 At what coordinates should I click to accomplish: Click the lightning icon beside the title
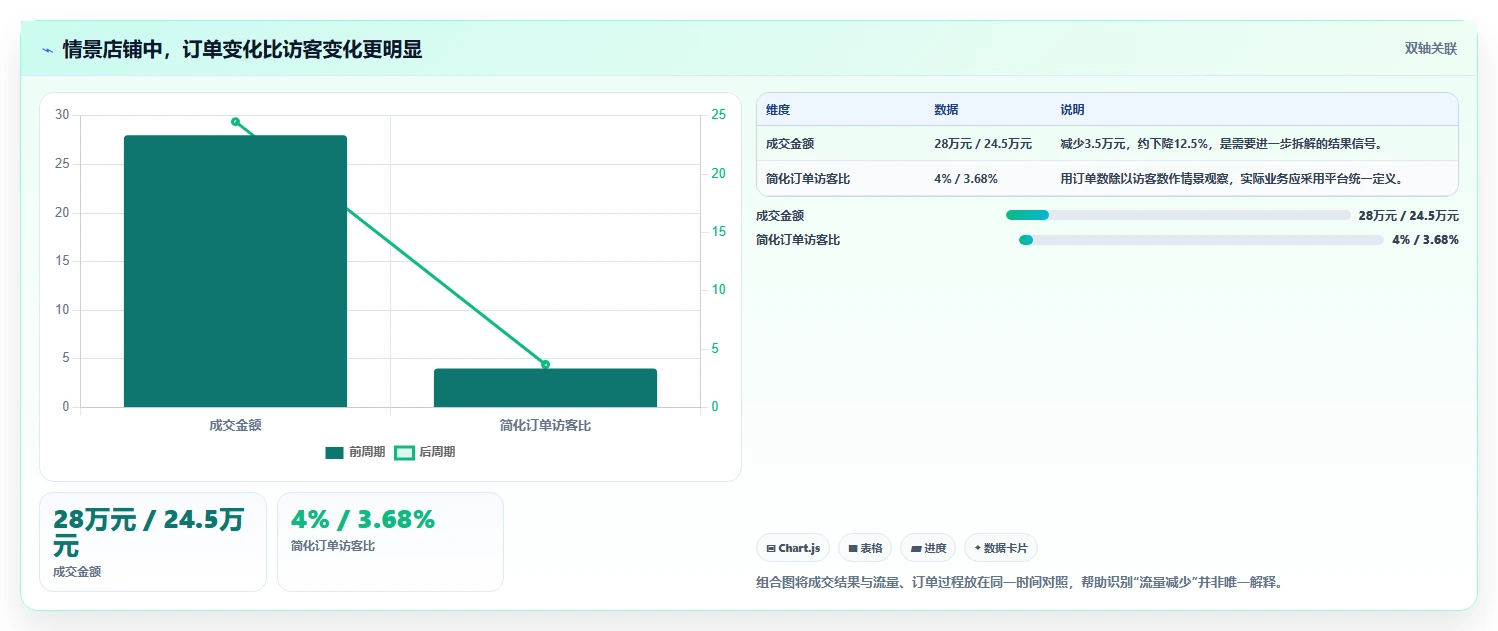point(48,49)
